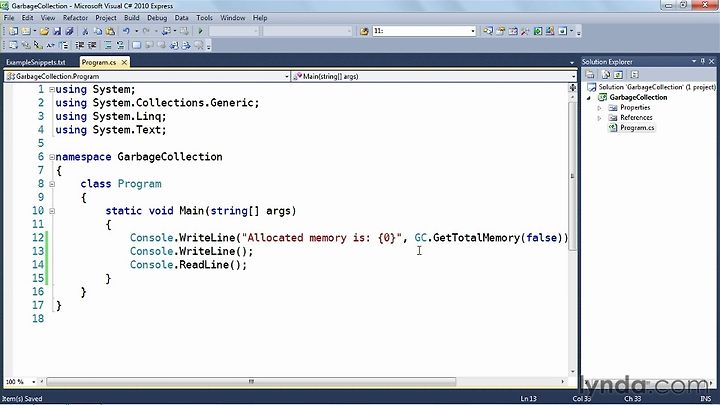
Task: Collapse the GarbageCollection project node
Action: [x=589, y=97]
